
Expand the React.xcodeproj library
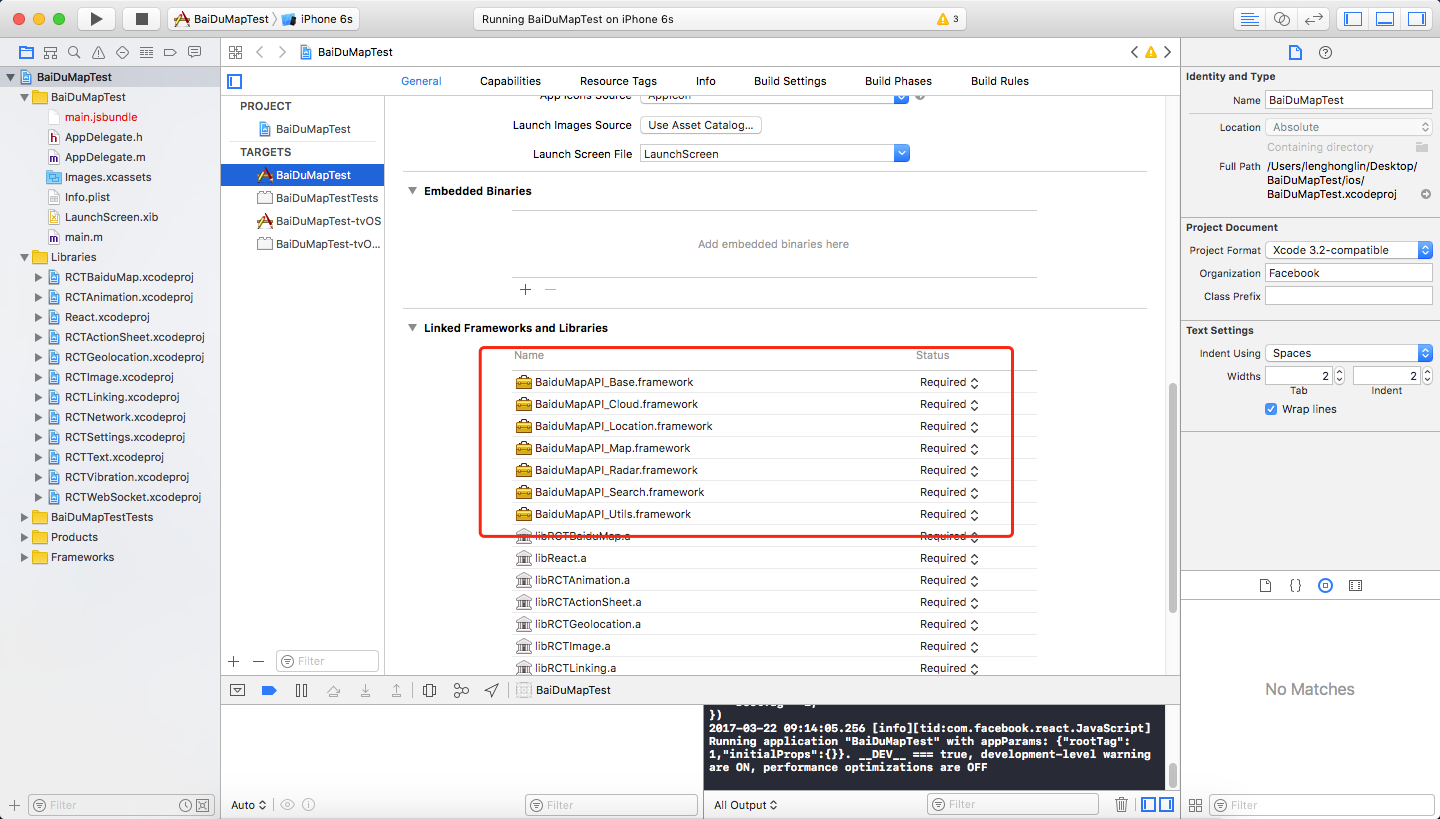coord(39,317)
